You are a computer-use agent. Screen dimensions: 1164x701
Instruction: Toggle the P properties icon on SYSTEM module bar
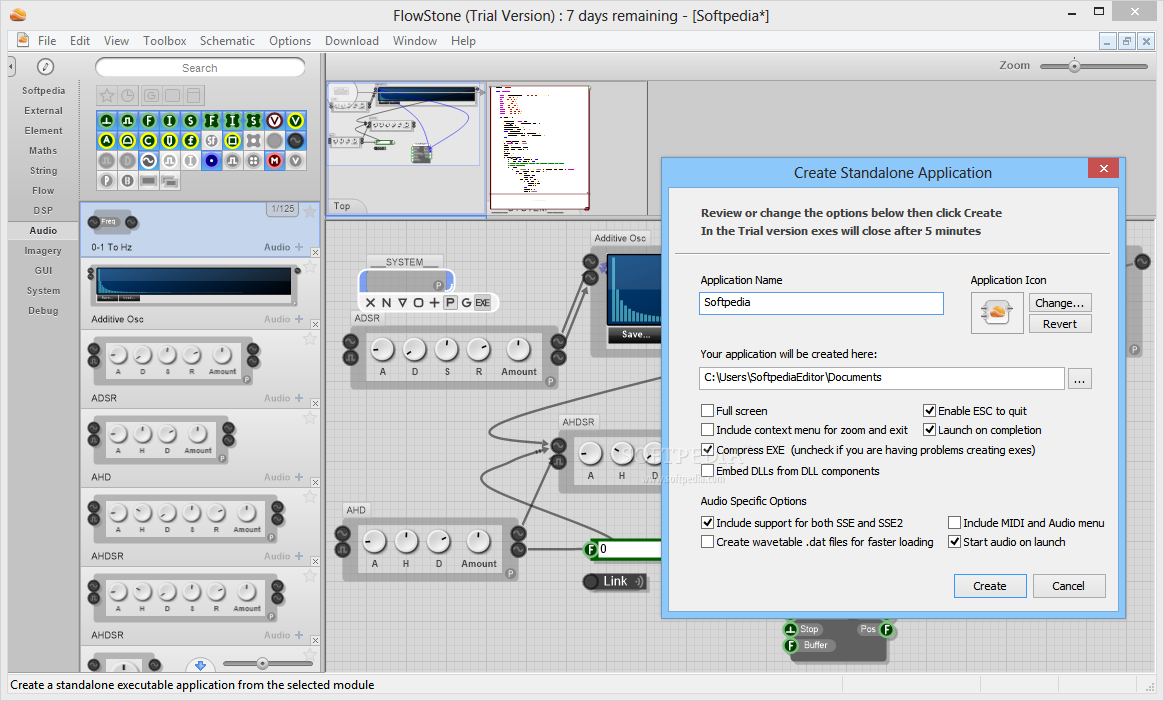tap(451, 302)
